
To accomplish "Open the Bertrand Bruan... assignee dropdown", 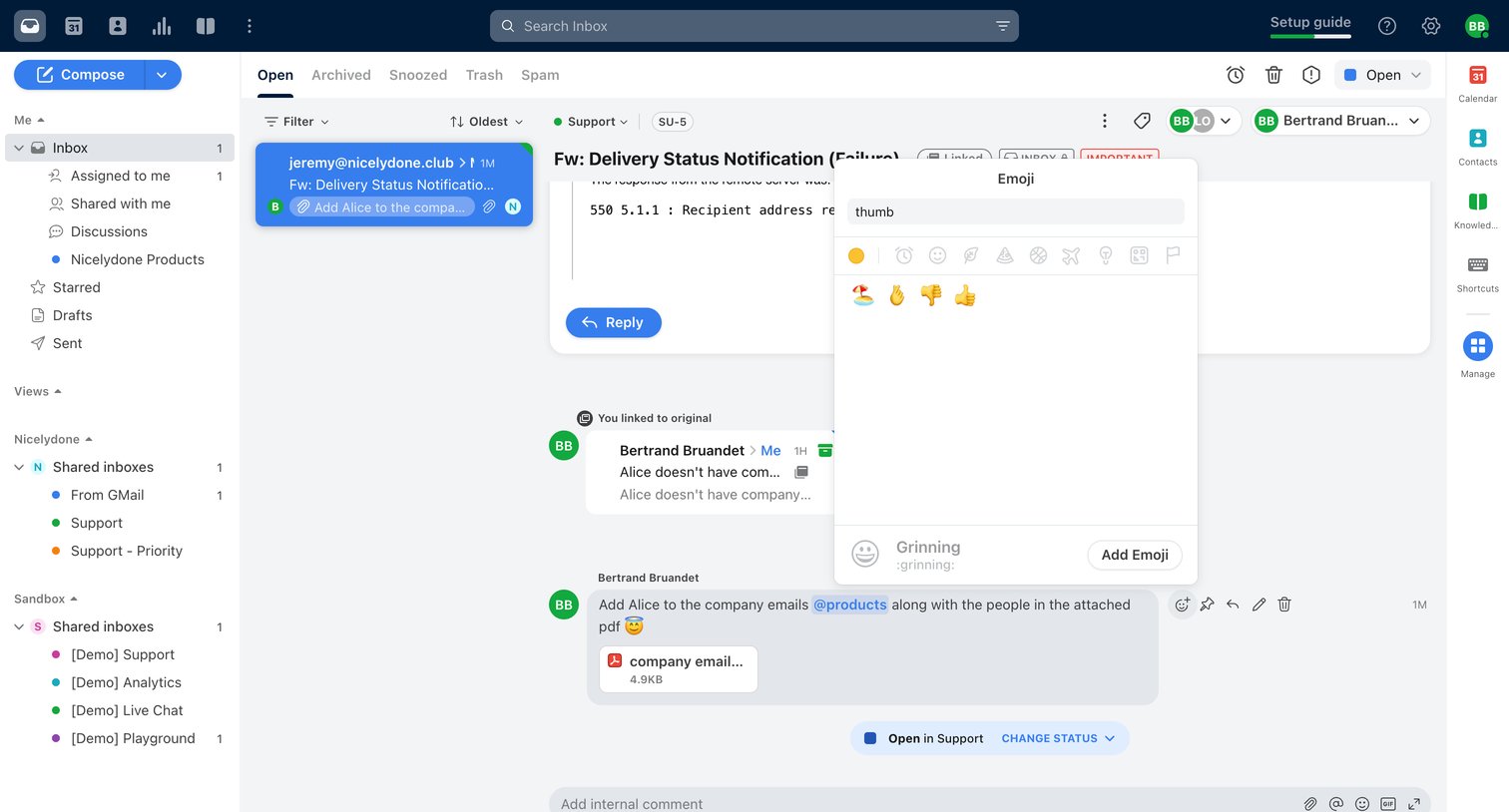I will (1340, 121).
